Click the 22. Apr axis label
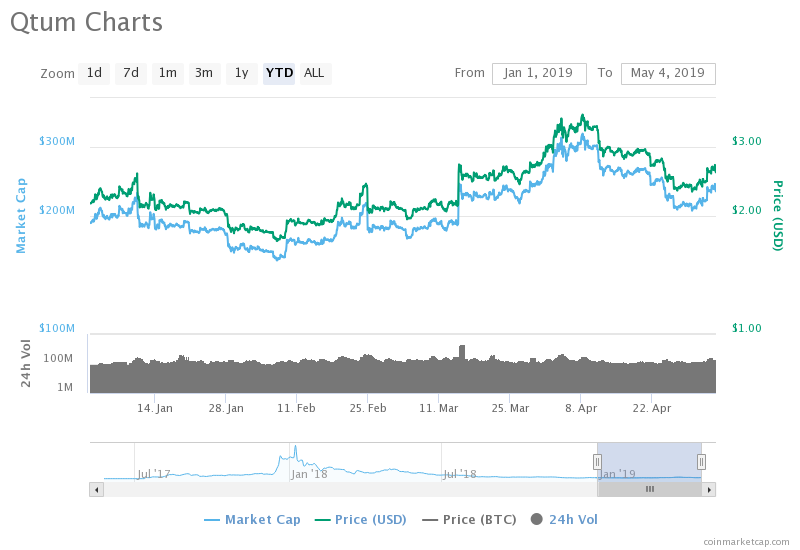The height and width of the screenshot is (550, 800). [x=652, y=408]
